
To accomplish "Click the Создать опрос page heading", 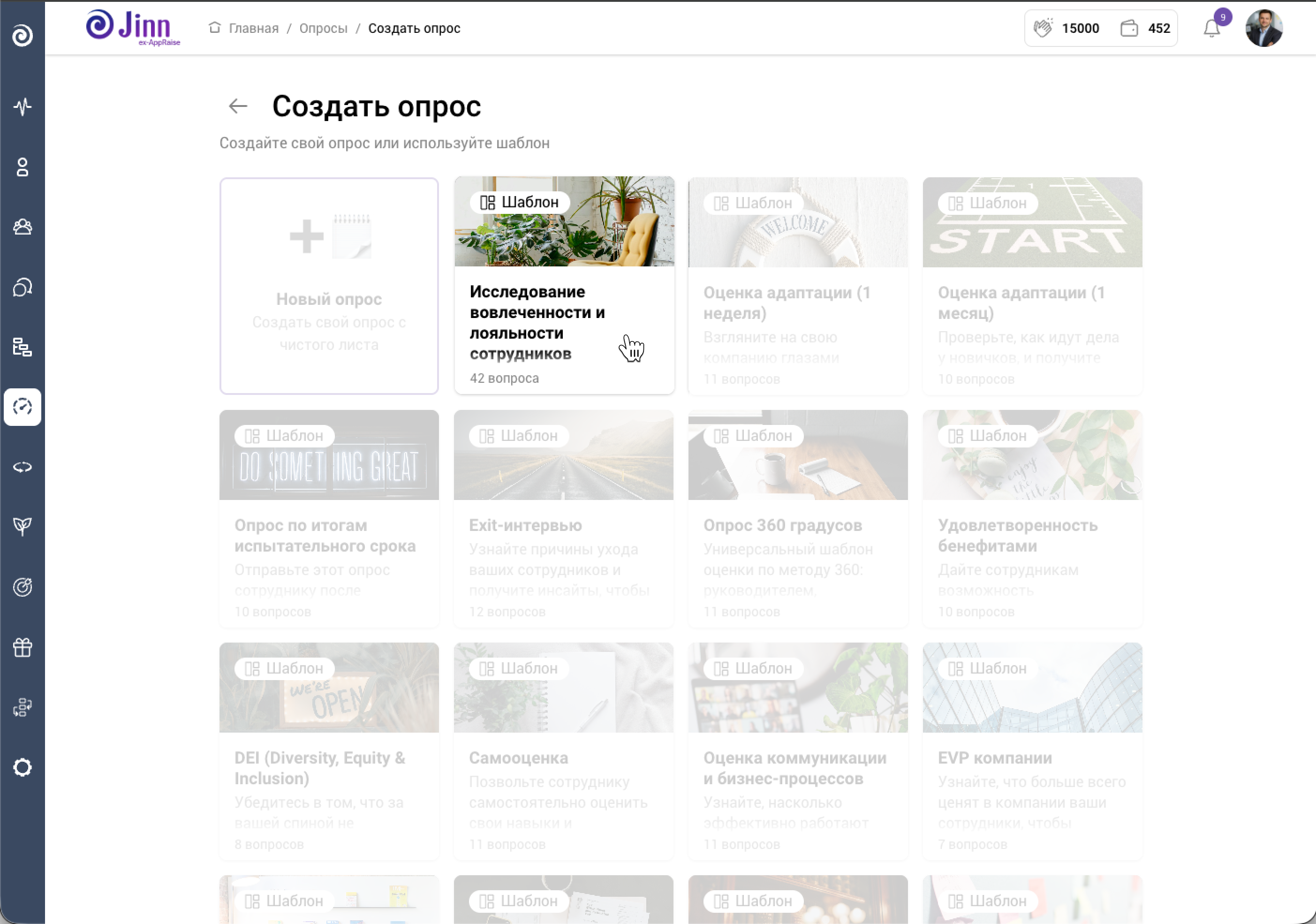I will pyautogui.click(x=377, y=106).
